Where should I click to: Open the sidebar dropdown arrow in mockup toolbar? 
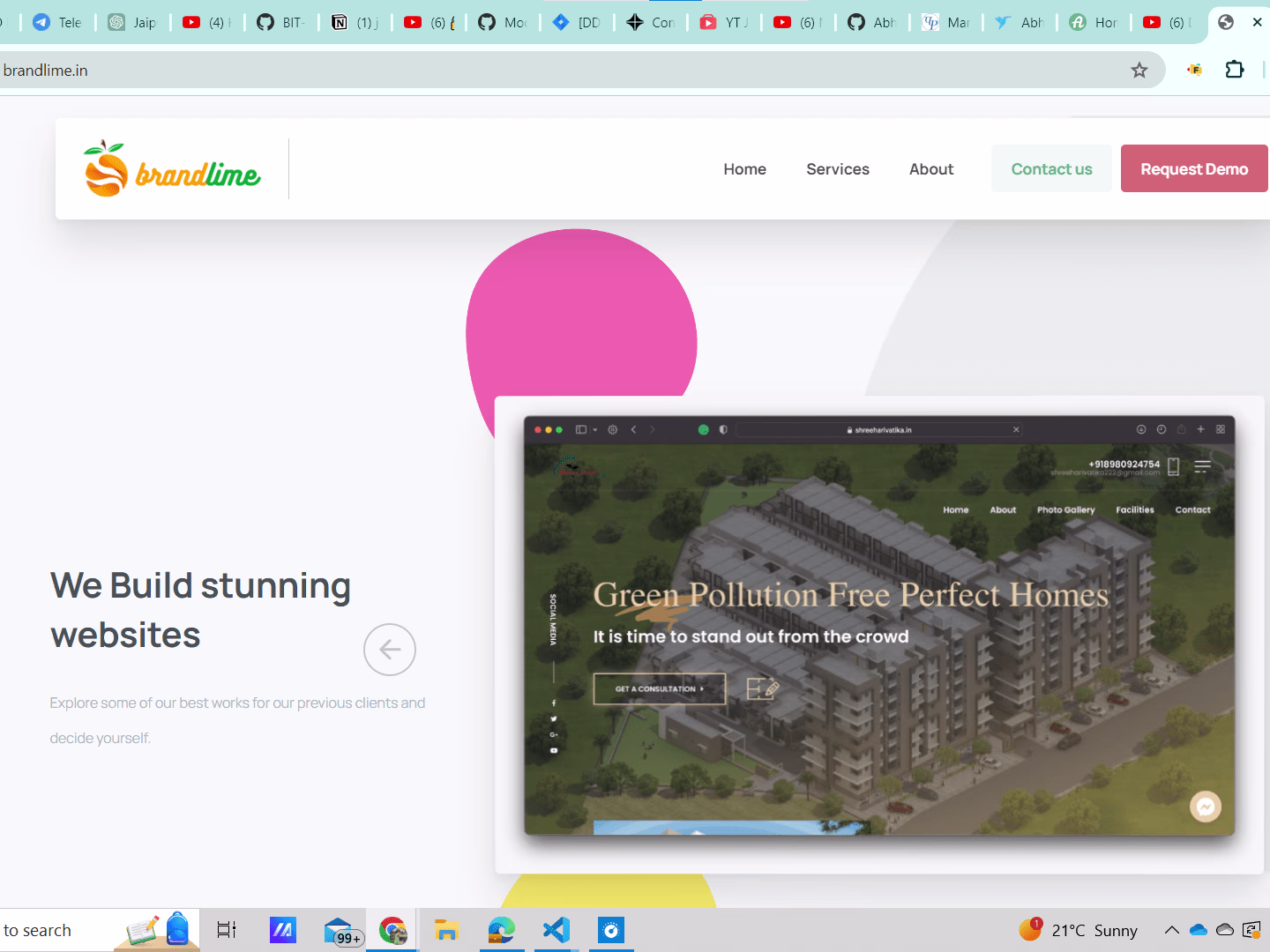pos(595,430)
